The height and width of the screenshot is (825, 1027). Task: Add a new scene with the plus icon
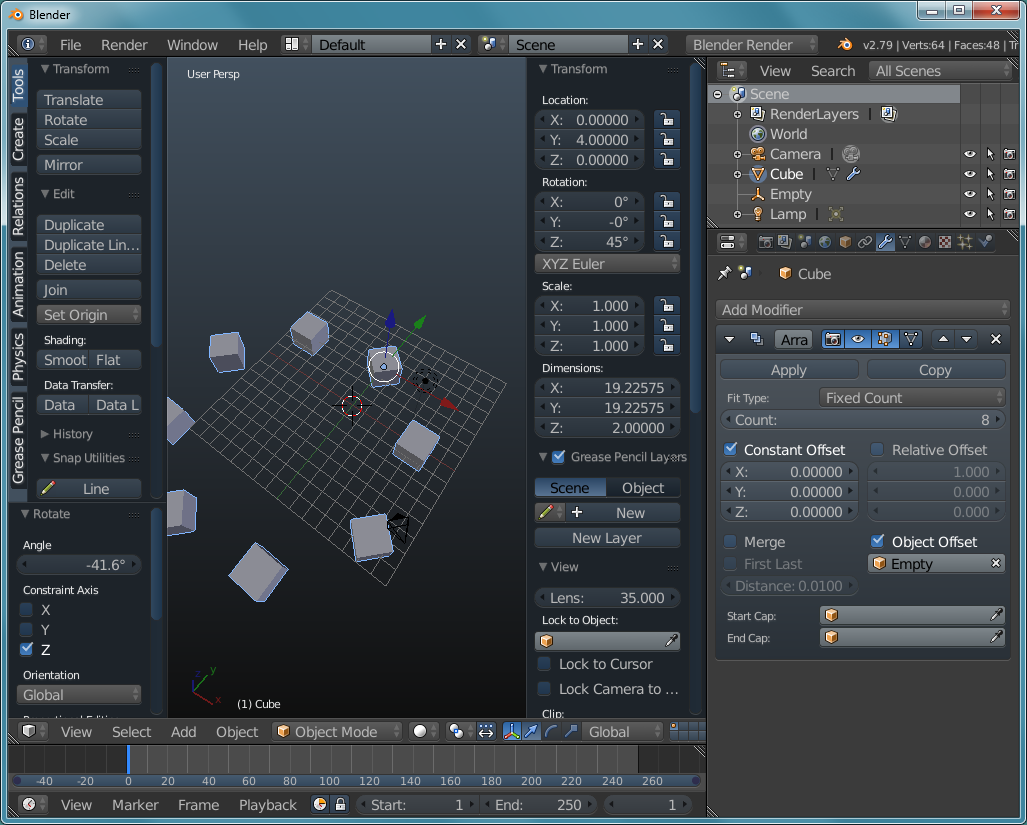637,44
